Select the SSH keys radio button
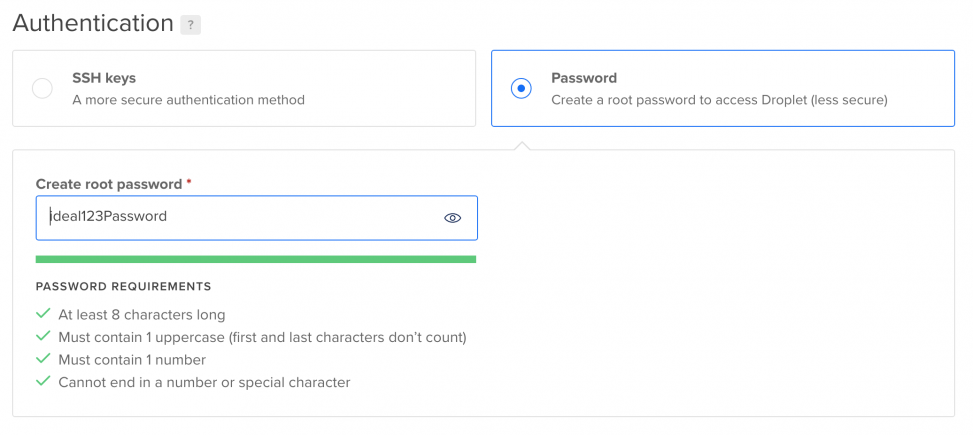The image size is (973, 435). pyautogui.click(x=42, y=89)
